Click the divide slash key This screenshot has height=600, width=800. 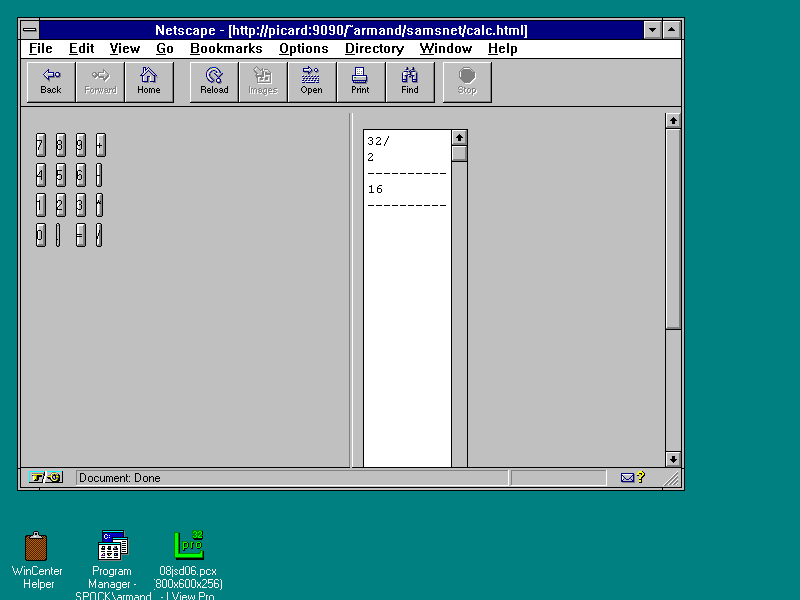tap(99, 235)
